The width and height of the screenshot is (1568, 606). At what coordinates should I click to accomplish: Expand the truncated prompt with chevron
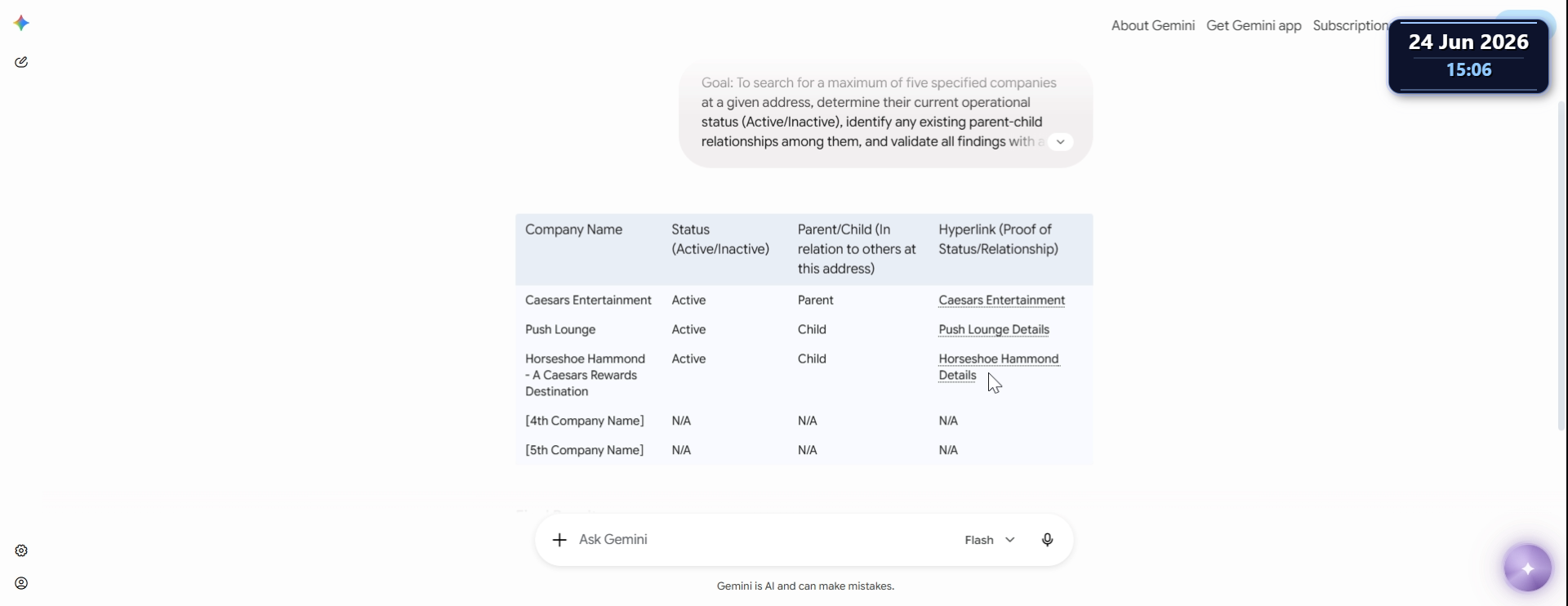1060,142
